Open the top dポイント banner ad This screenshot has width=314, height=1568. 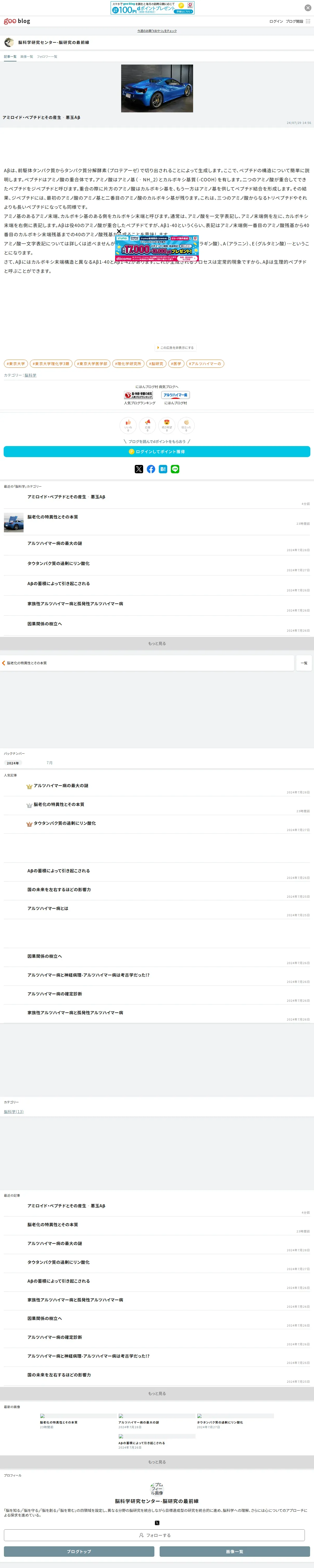coord(153,7)
